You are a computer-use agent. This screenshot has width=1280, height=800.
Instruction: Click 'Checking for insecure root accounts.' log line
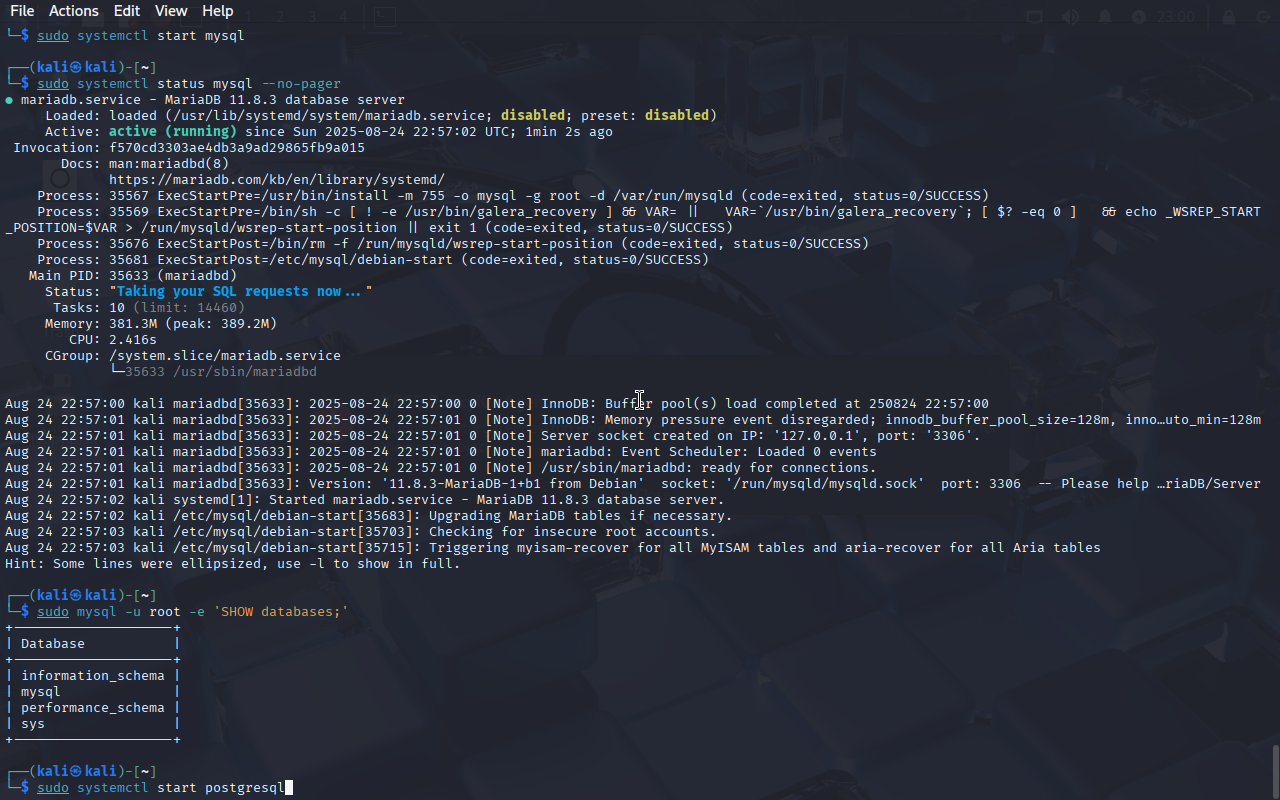coord(361,532)
